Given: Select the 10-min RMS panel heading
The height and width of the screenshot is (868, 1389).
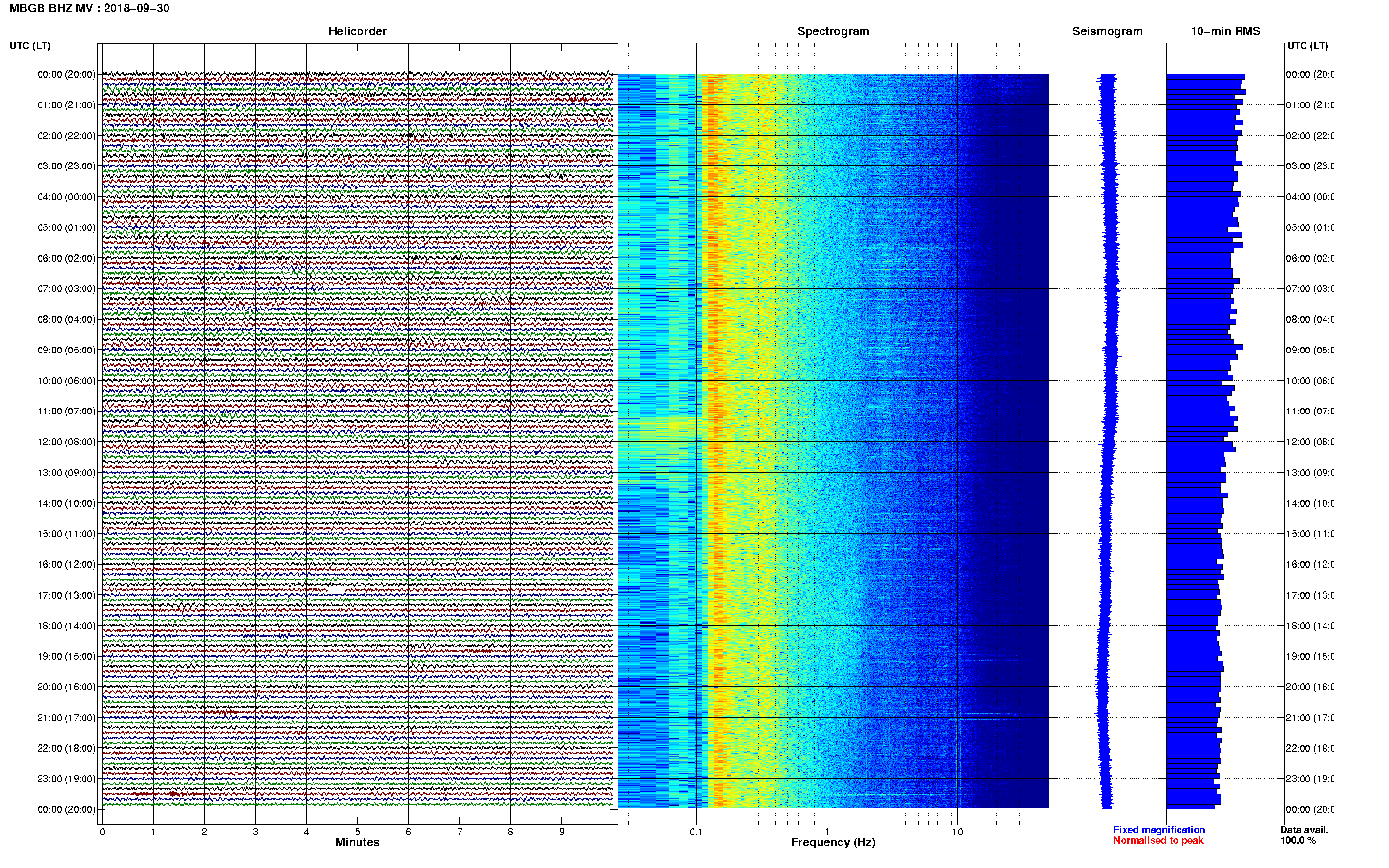Looking at the screenshot, I should tap(1225, 31).
